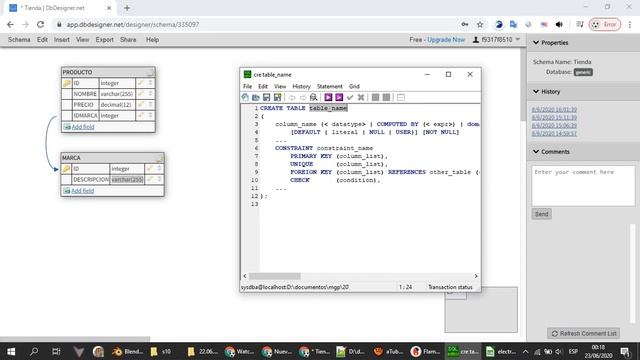This screenshot has height=360, width=640.
Task: Open Blender from the taskbar
Action: pyautogui.click(x=127, y=351)
